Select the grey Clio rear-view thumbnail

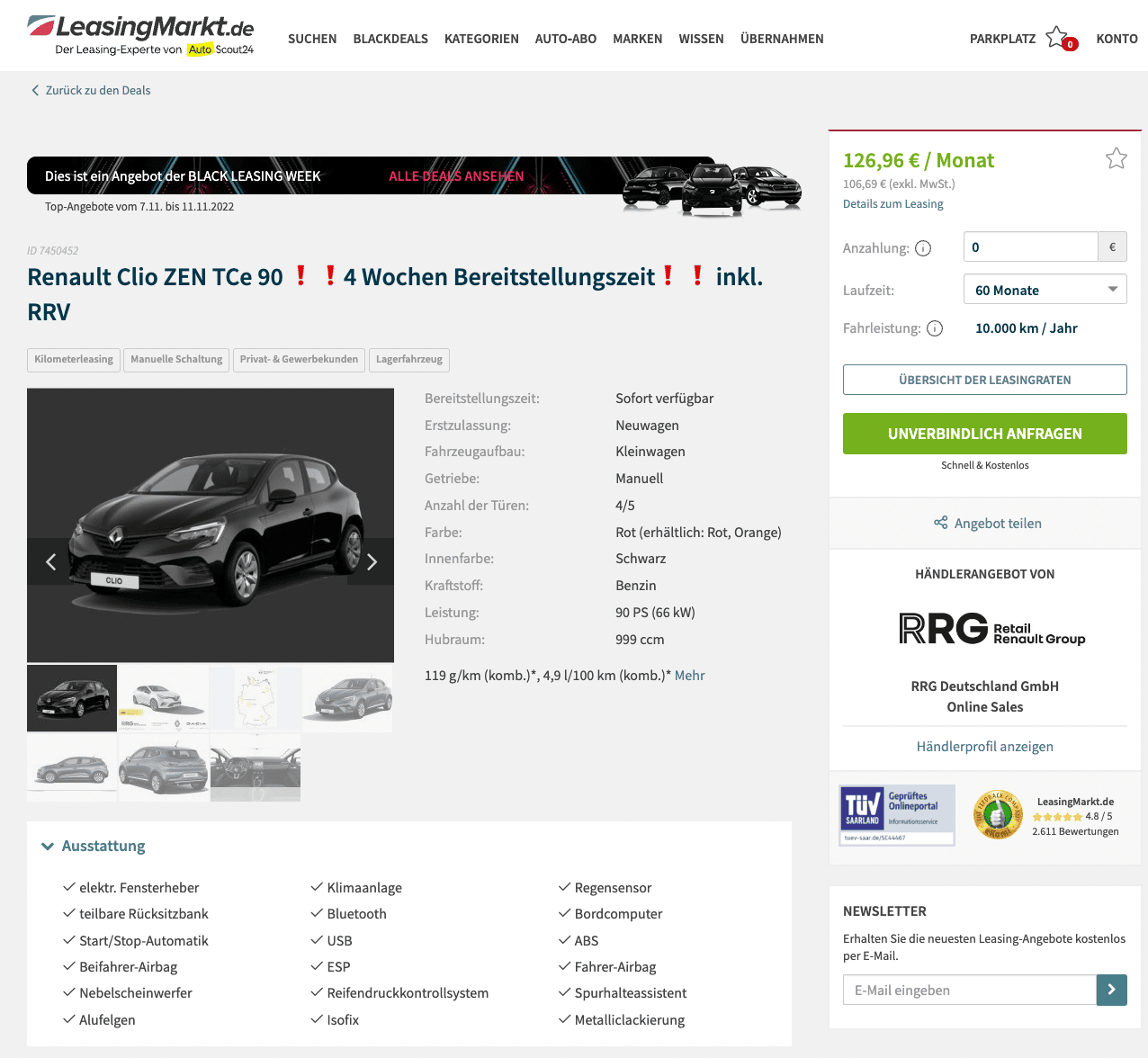pos(164,767)
